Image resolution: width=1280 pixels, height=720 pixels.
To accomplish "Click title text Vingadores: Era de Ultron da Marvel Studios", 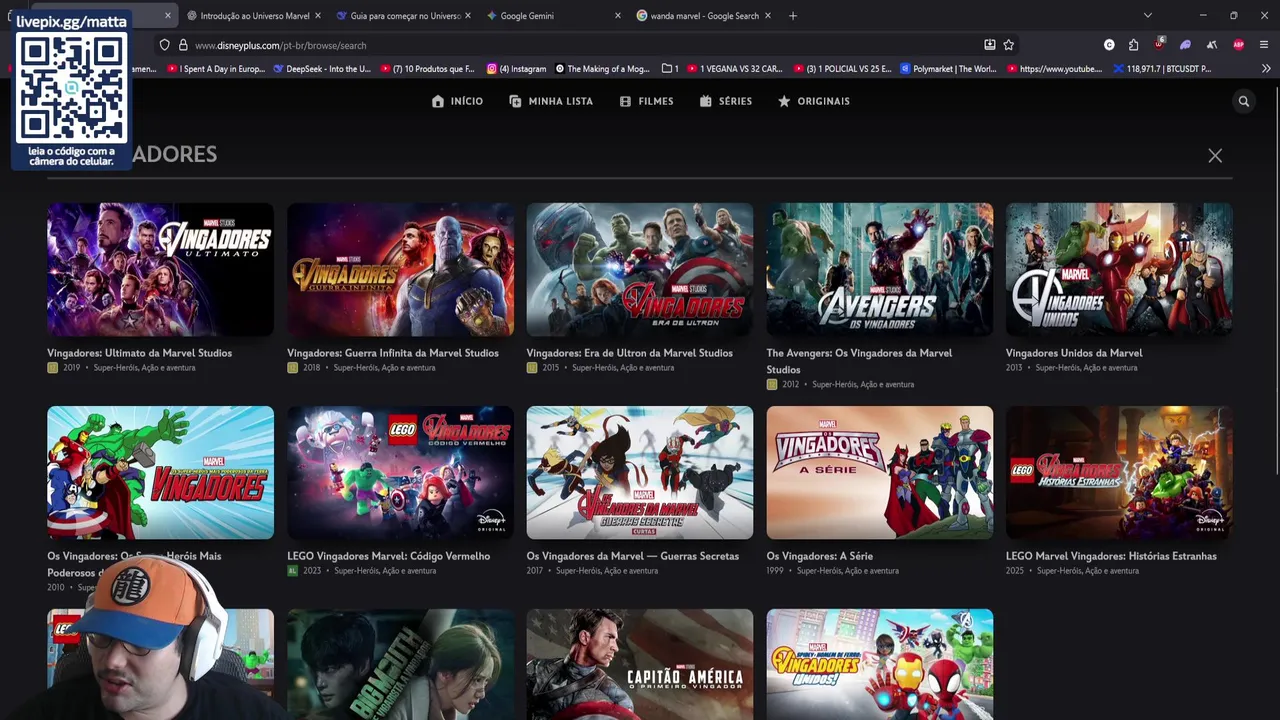I will 630,353.
